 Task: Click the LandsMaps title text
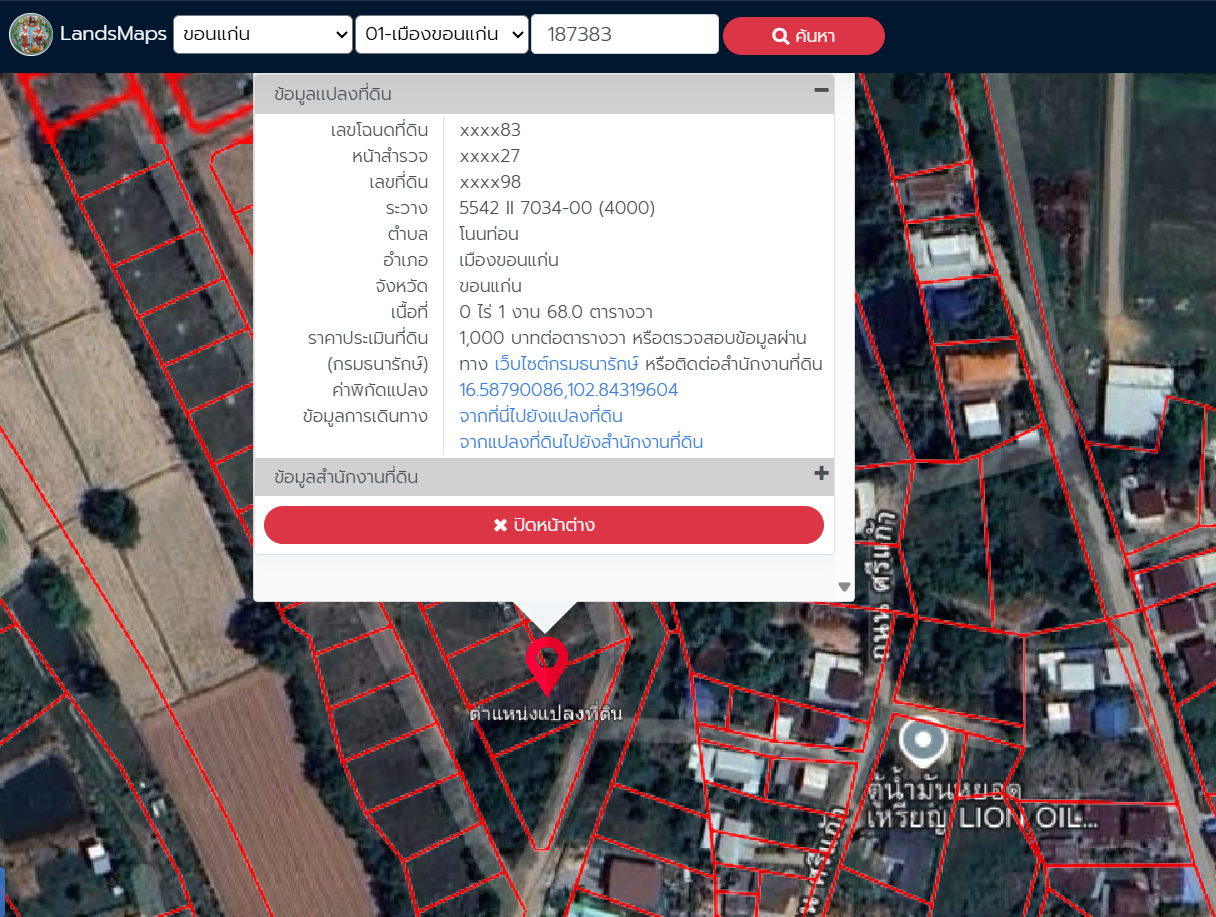point(113,35)
